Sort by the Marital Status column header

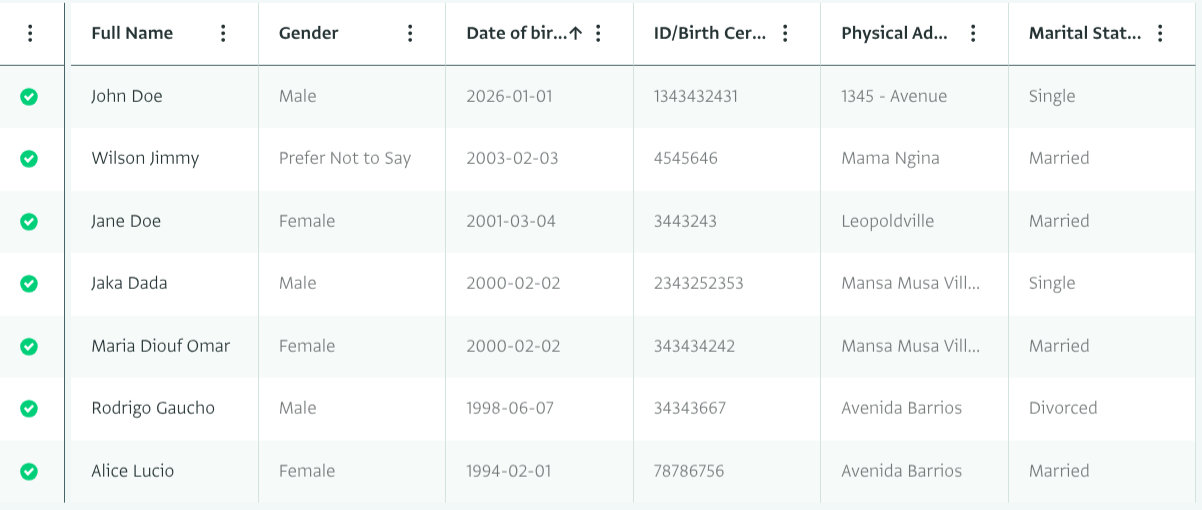pos(1084,33)
